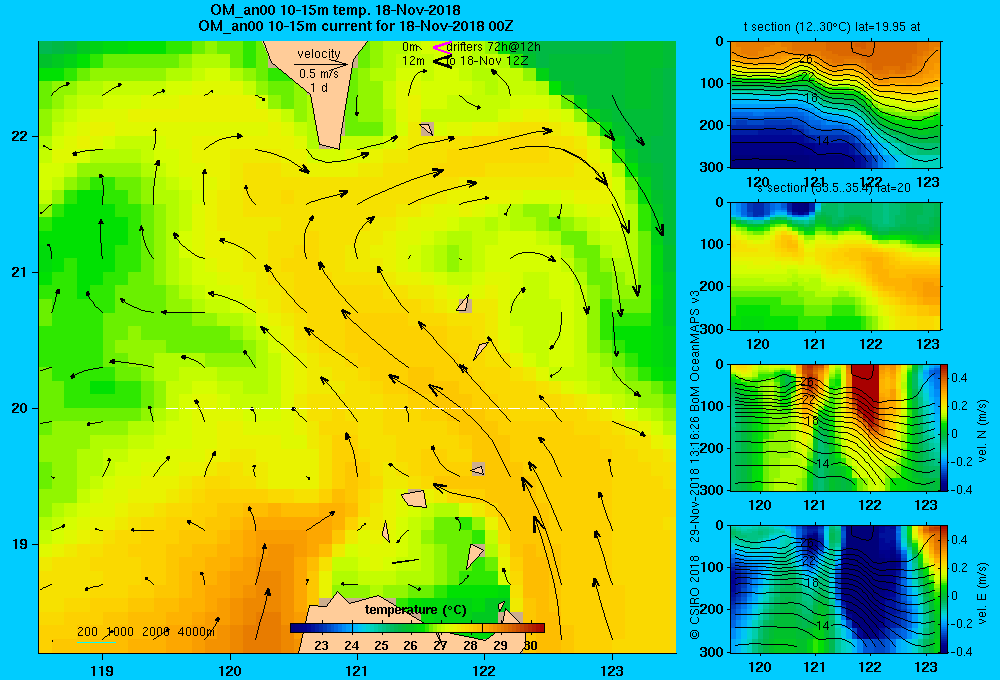1000x680 pixels.
Task: Click the main temperature colorbar
Action: (417, 628)
